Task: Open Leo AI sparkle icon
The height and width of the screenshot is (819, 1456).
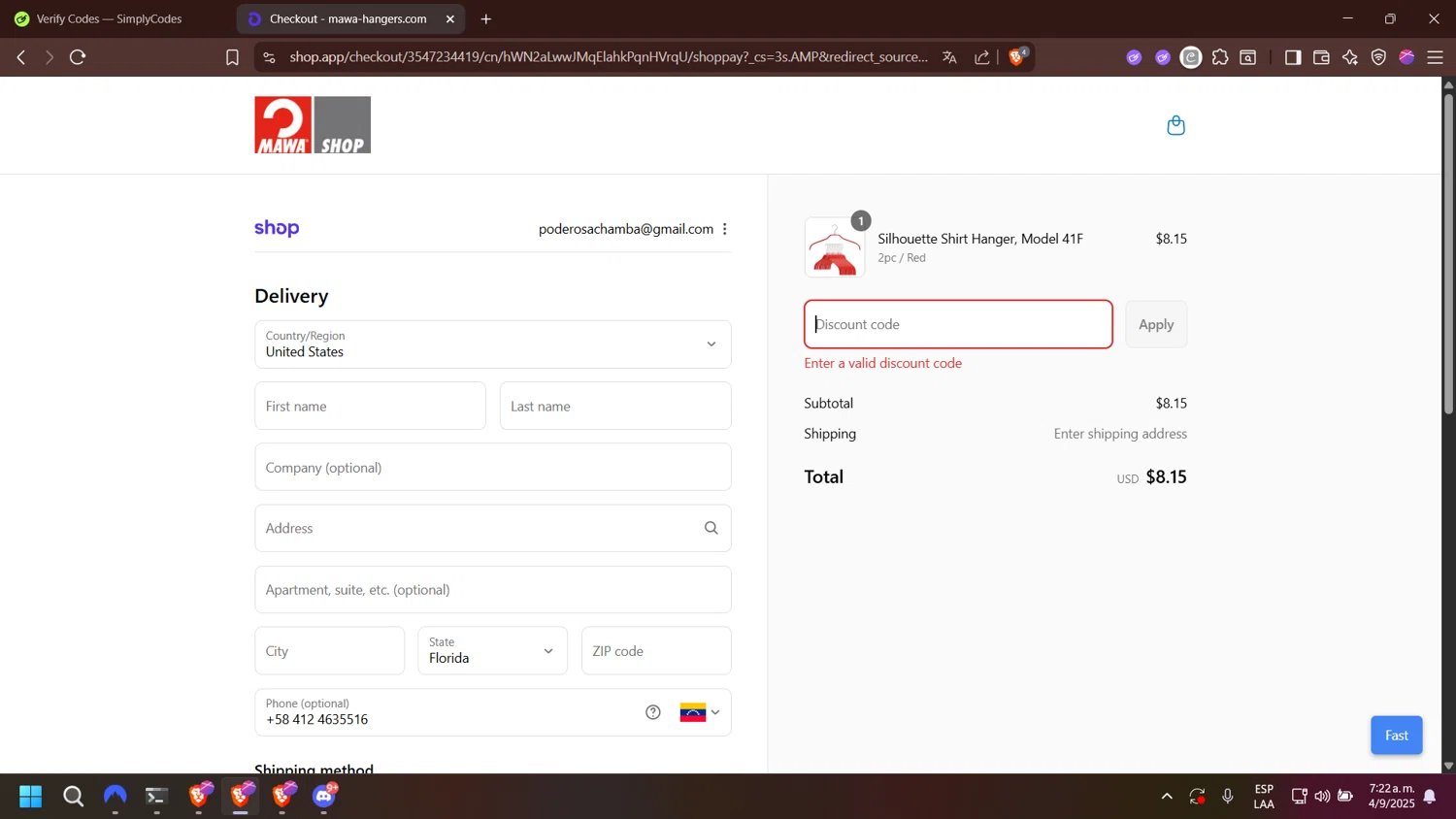Action: [1350, 57]
